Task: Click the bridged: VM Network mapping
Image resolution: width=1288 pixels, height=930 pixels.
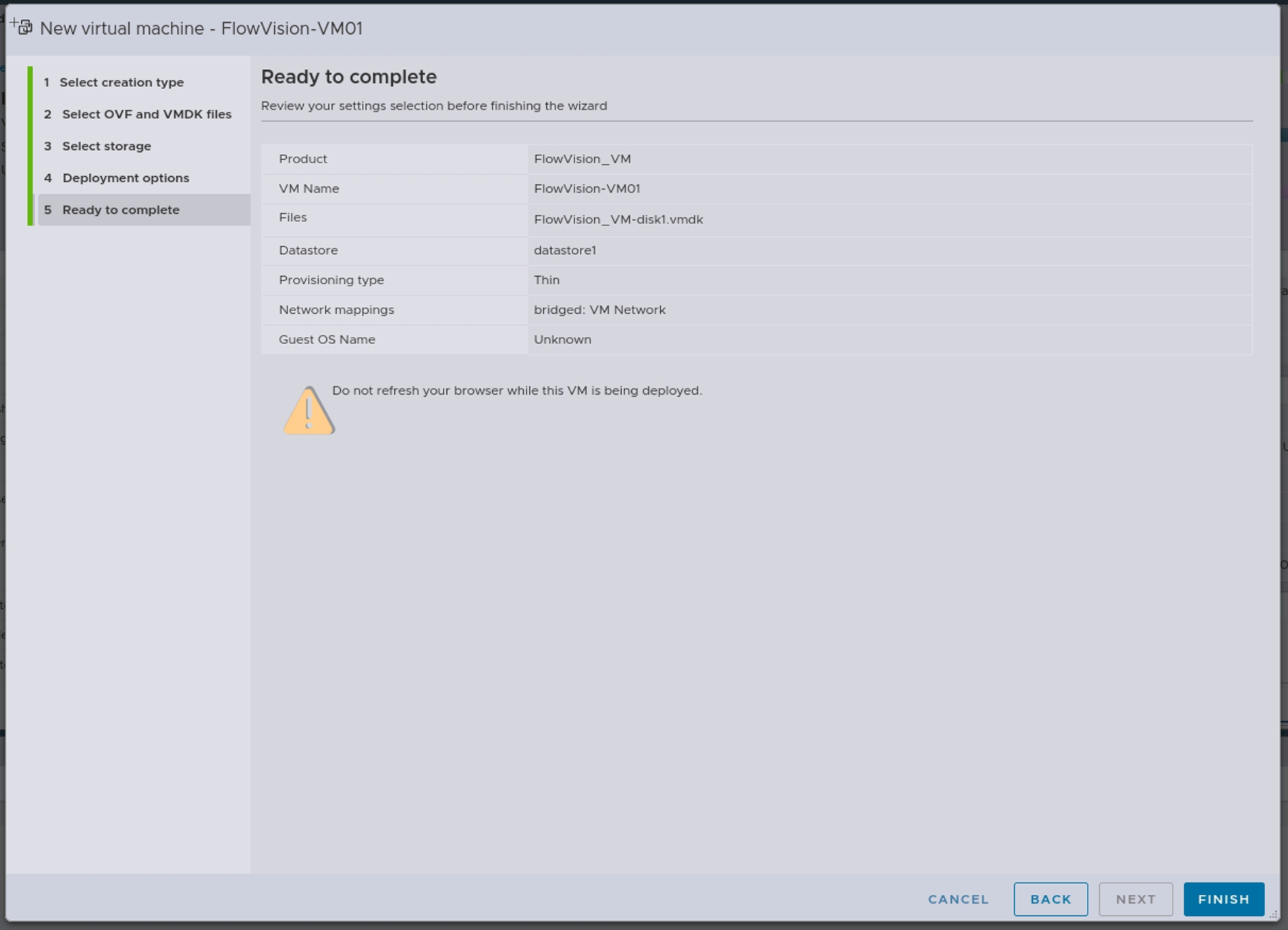Action: (x=599, y=310)
